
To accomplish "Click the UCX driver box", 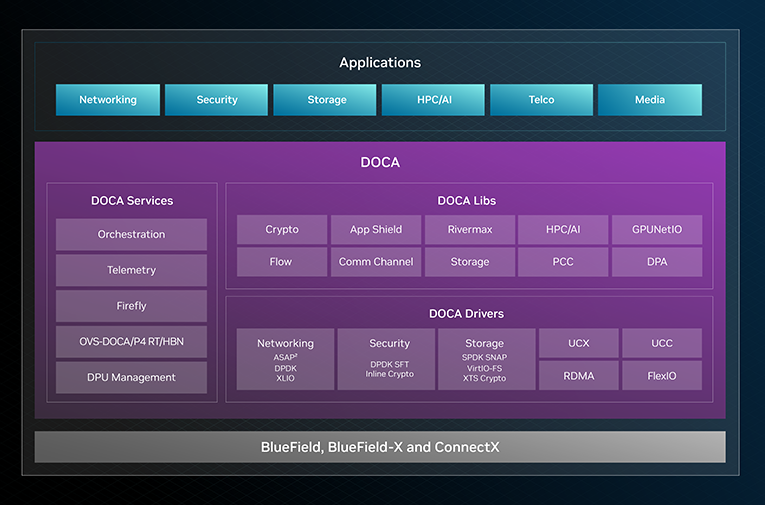I will point(579,343).
